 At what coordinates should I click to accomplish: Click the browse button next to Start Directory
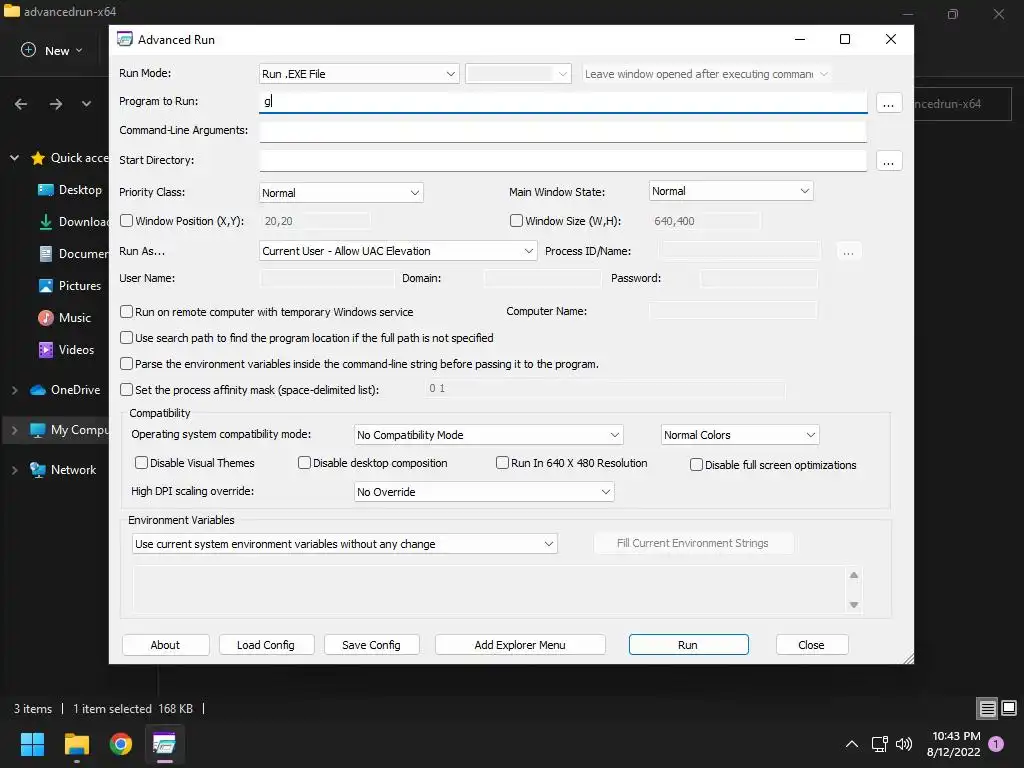click(888, 161)
